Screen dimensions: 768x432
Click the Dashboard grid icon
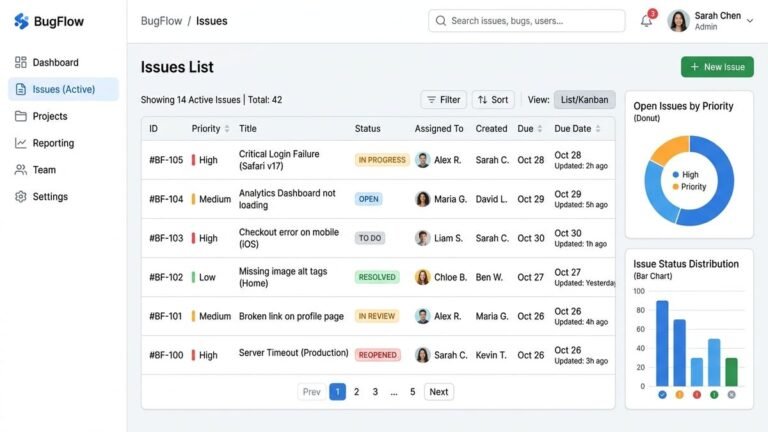21,62
